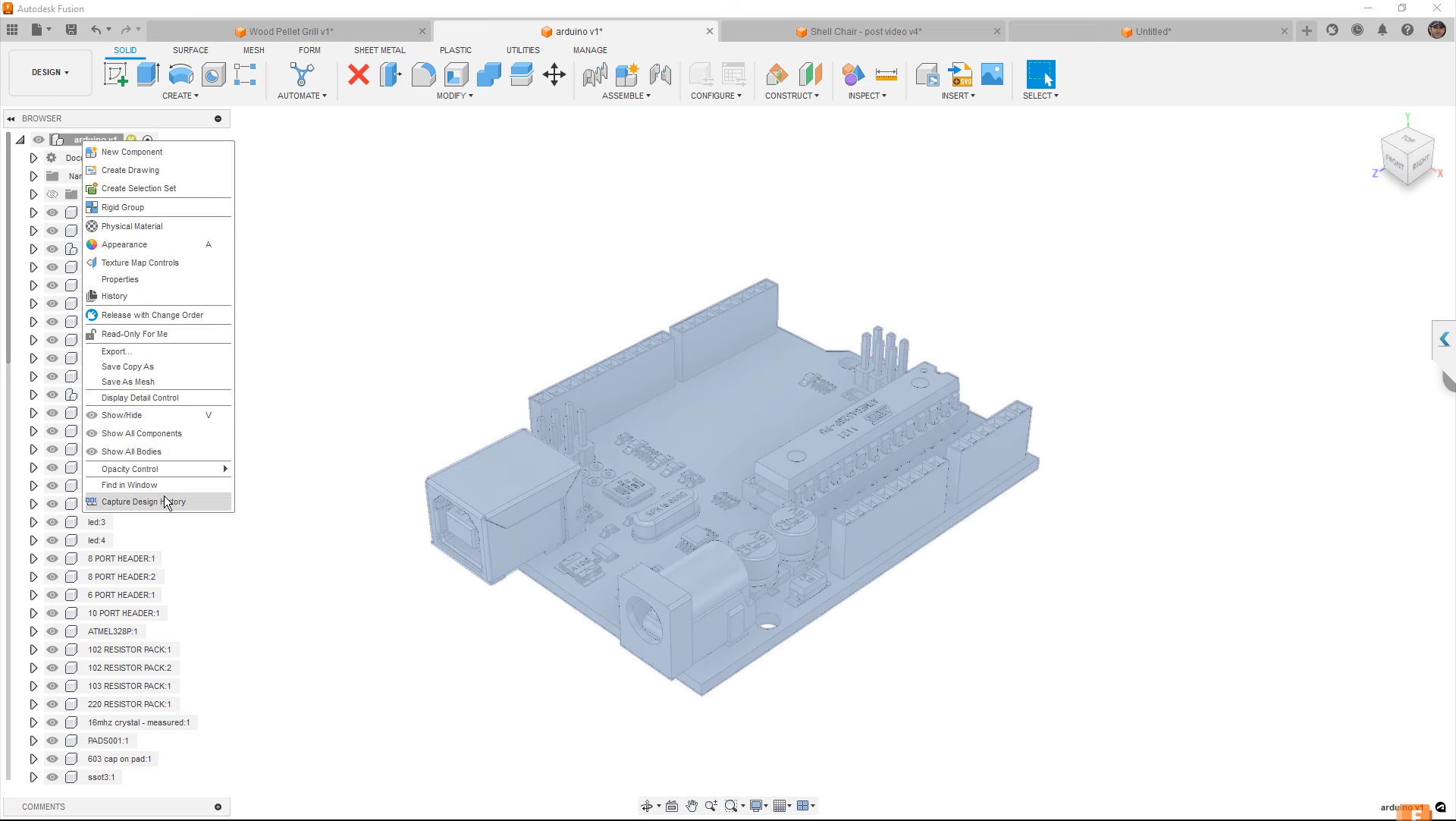Viewport: 1456px width, 821px height.
Task: Open the side panel blue chevron
Action: tap(1444, 339)
